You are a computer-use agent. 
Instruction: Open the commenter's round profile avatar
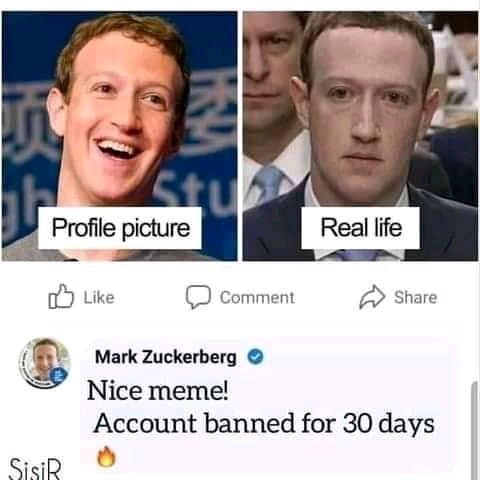(x=45, y=363)
